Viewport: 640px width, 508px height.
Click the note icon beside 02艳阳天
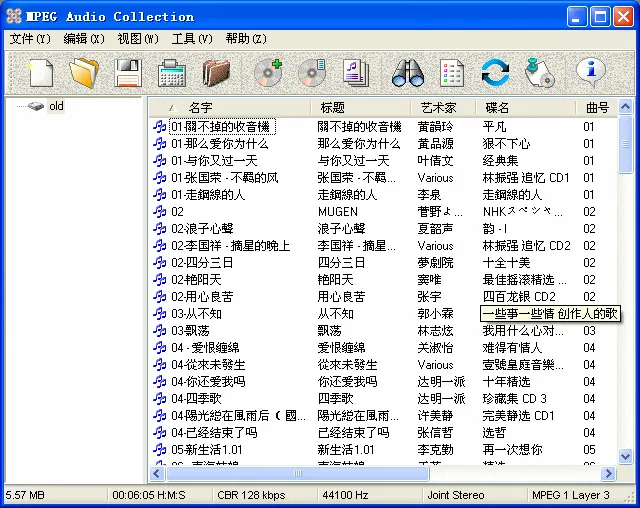coord(159,280)
